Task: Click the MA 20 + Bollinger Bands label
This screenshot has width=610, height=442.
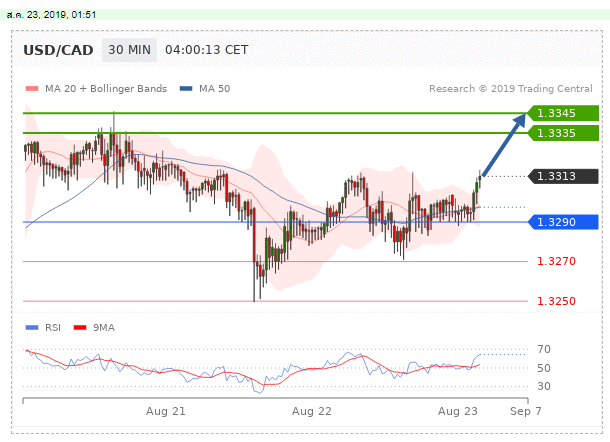Action: coord(106,89)
